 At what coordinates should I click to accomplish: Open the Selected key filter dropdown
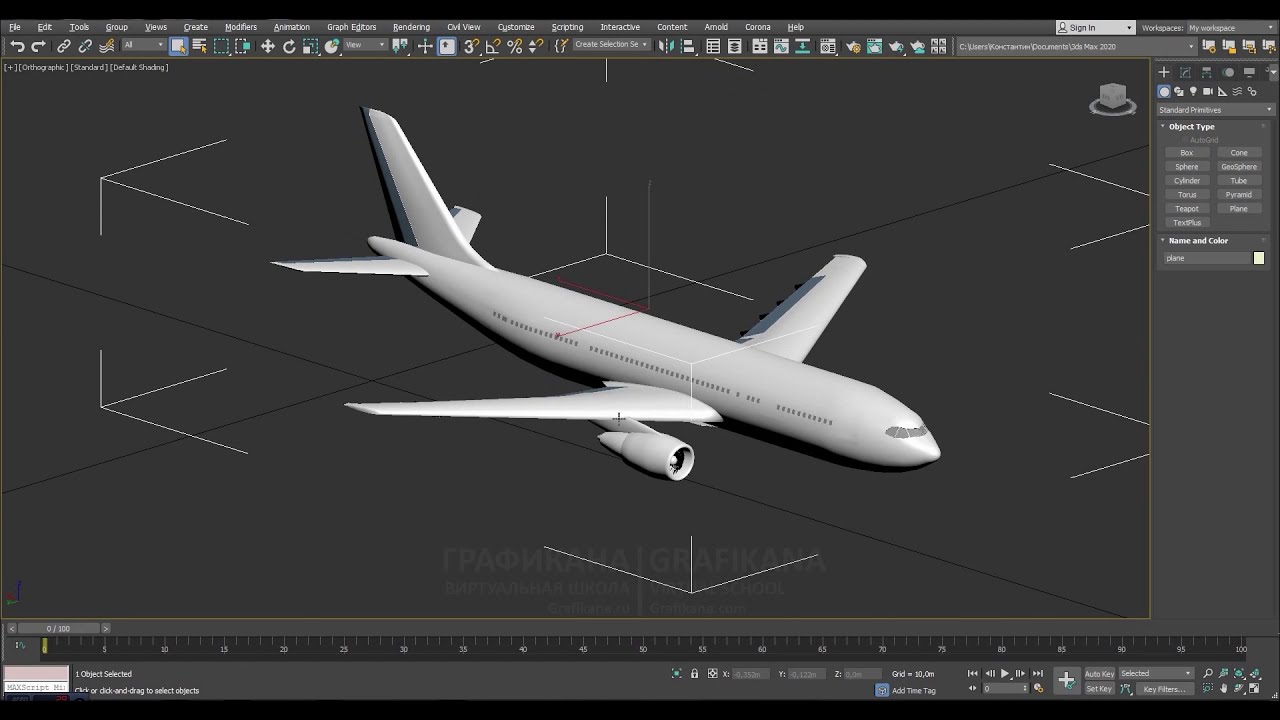click(1156, 674)
